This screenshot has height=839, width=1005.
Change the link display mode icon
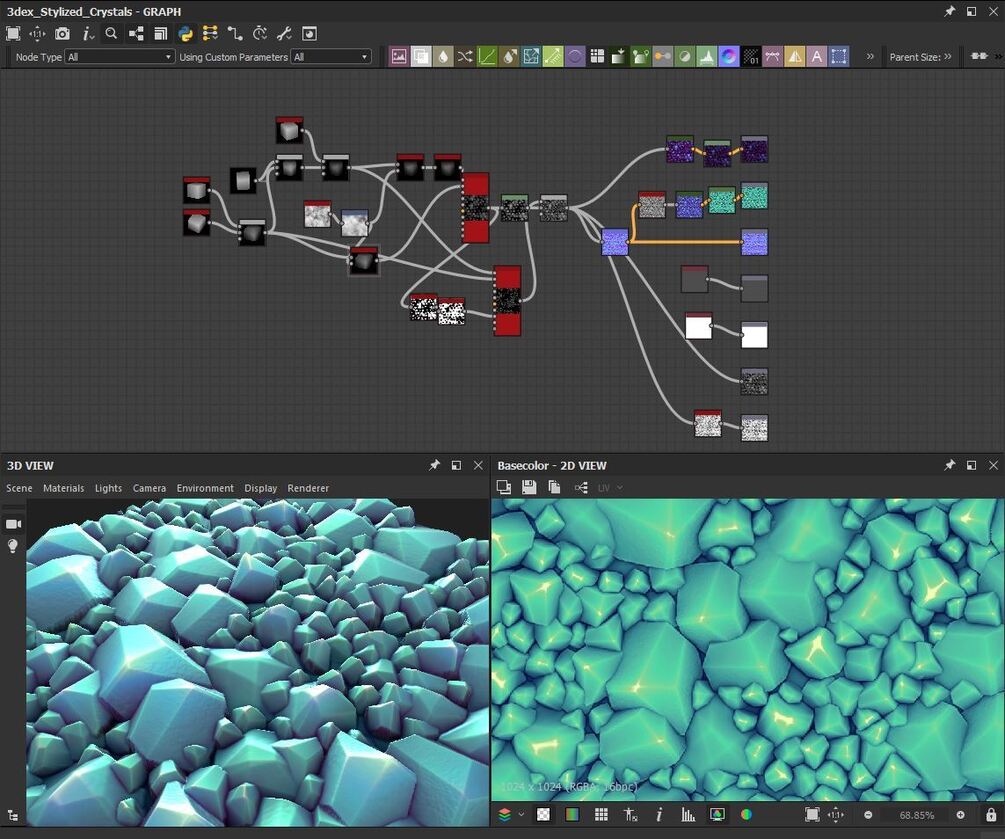click(235, 34)
